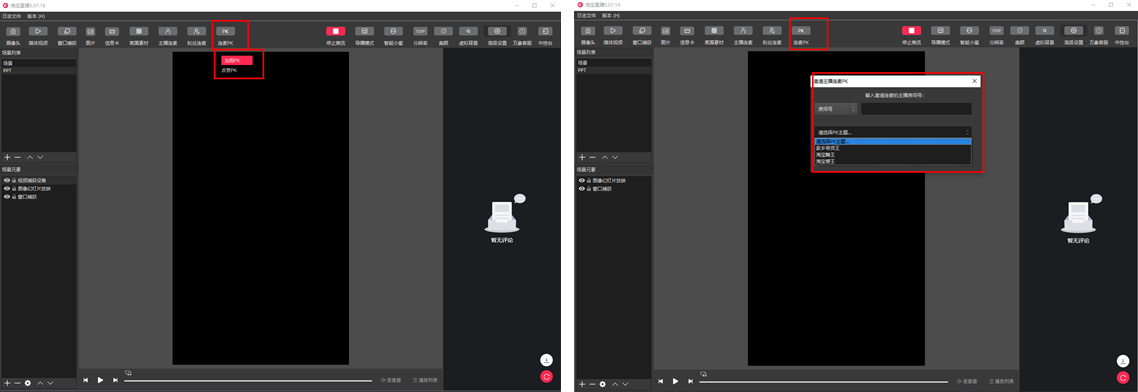
Task: Toggle eye of 视频捕获设备 in left window
Action: [x=7, y=180]
